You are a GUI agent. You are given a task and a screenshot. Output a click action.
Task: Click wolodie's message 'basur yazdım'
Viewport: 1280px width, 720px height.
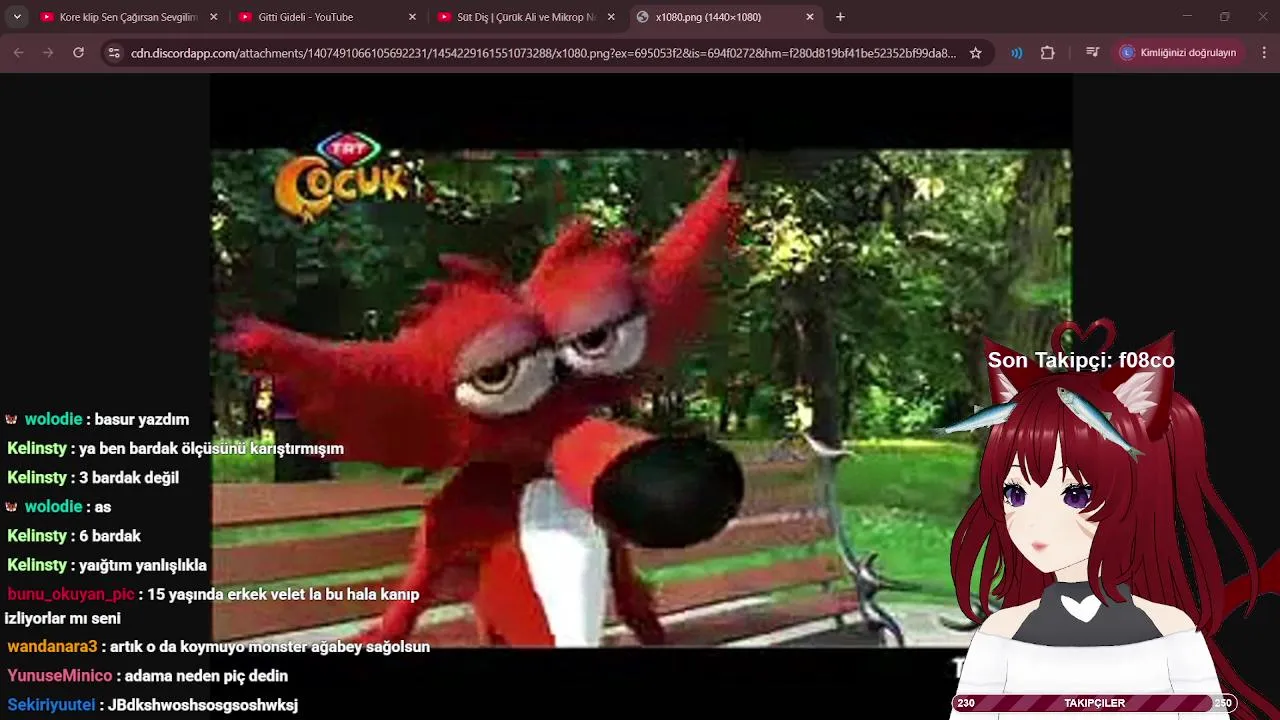tap(141, 419)
